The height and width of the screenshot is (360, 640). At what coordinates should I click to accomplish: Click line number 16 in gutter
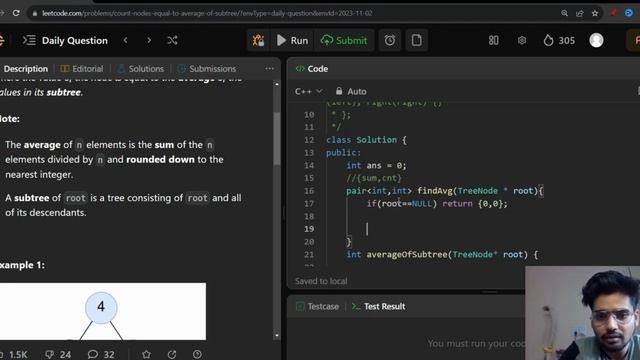[x=309, y=191]
